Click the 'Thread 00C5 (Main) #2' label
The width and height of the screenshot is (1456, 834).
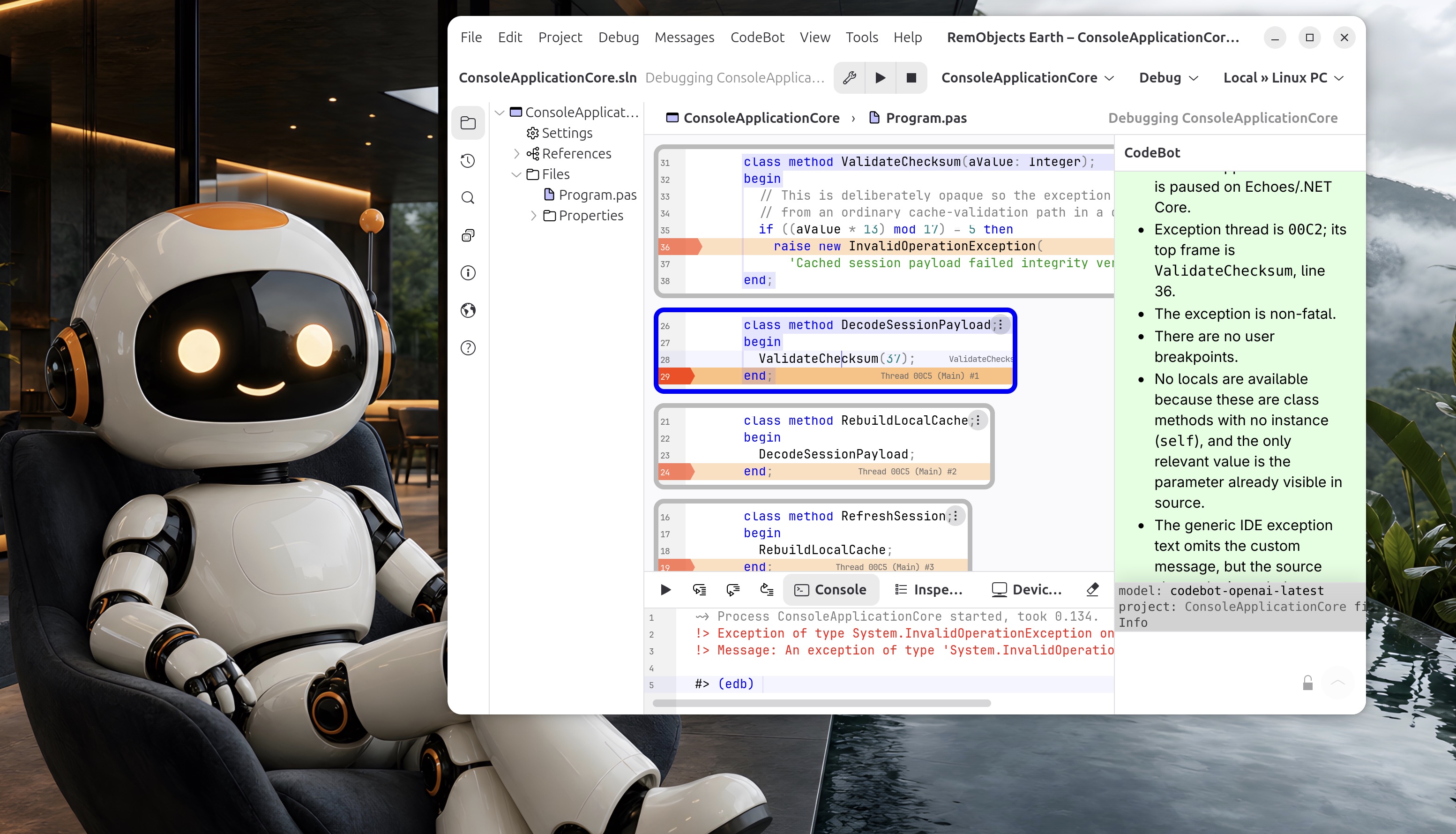907,472
